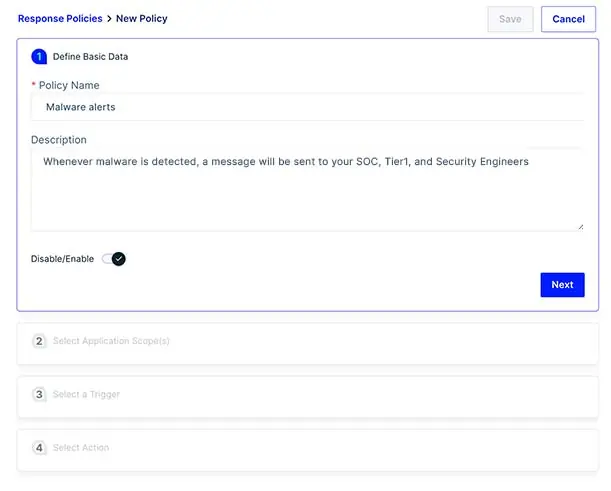Image resolution: width=611 pixels, height=491 pixels.
Task: Select the New Policy breadcrumb item
Action: (x=141, y=19)
